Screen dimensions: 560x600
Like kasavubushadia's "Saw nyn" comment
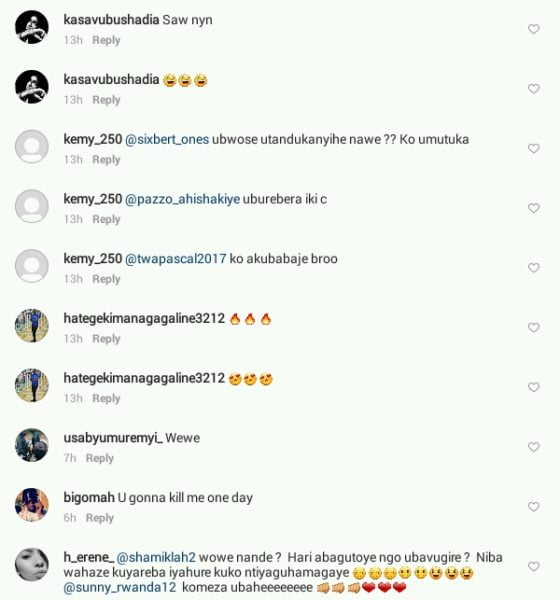(534, 29)
